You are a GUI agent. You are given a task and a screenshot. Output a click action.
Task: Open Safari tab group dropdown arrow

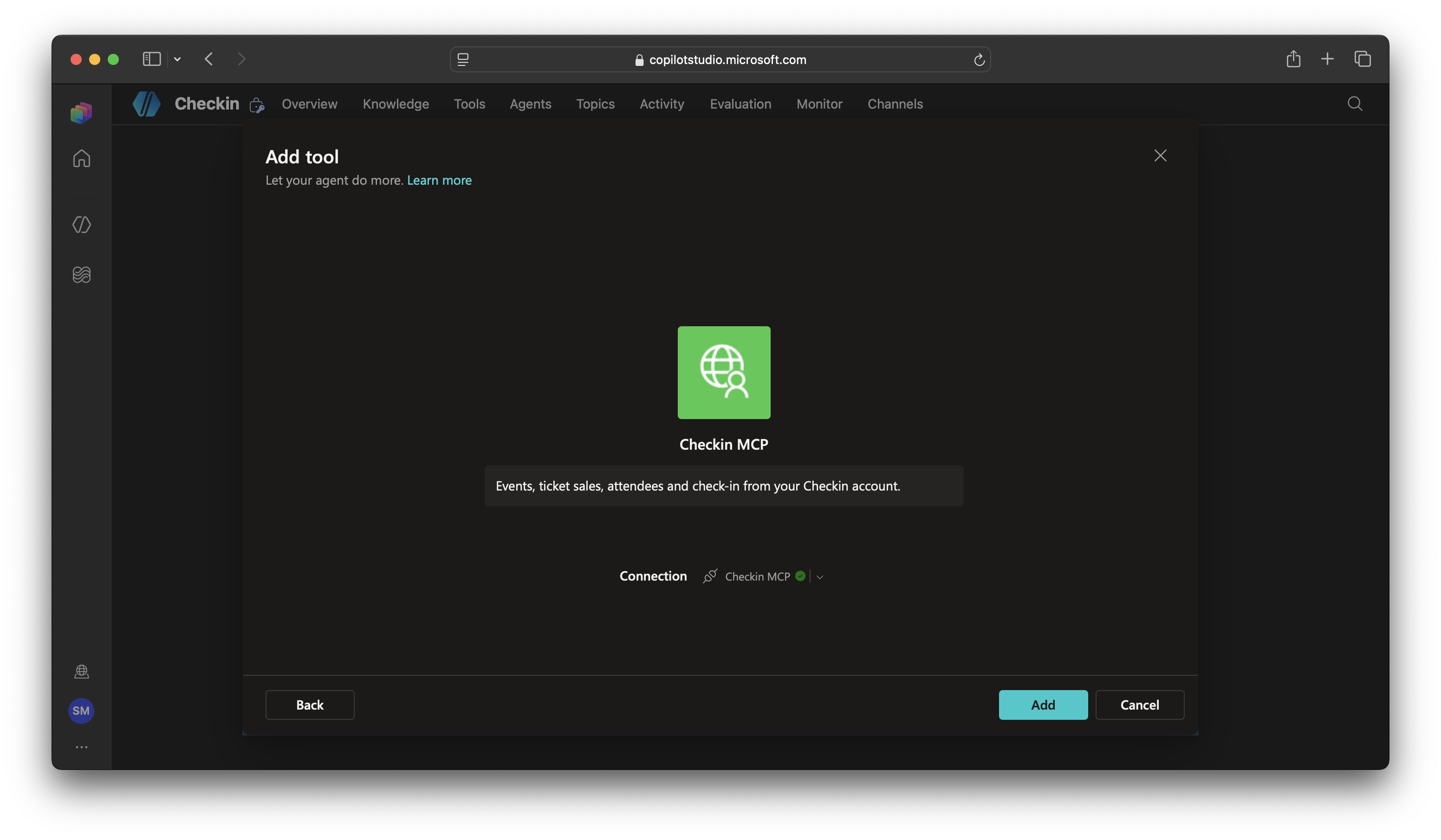tap(177, 59)
